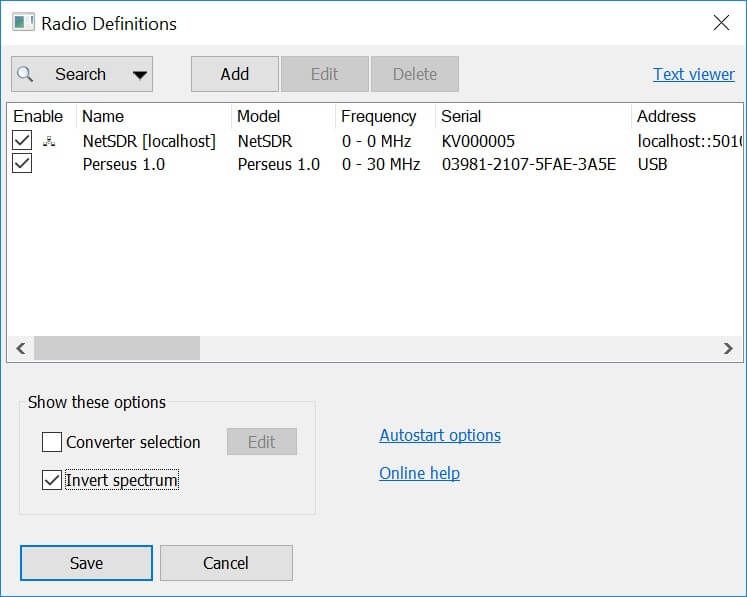Screen dimensions: 747x597
Task: Disable the NetSDR [localhost] radio checkbox
Action: coord(22,141)
